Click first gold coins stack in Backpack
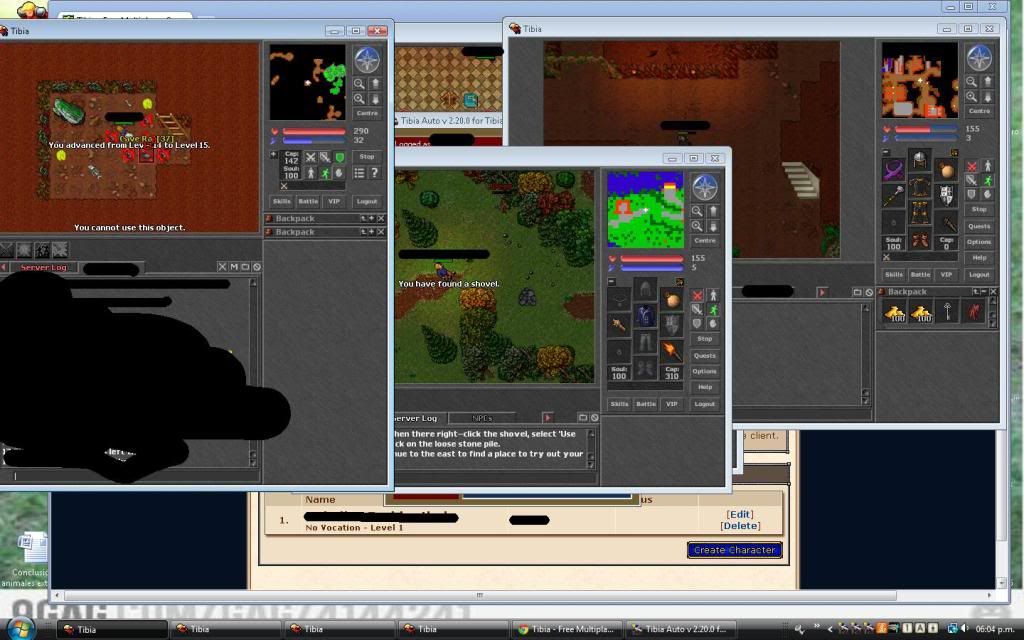 coord(895,312)
